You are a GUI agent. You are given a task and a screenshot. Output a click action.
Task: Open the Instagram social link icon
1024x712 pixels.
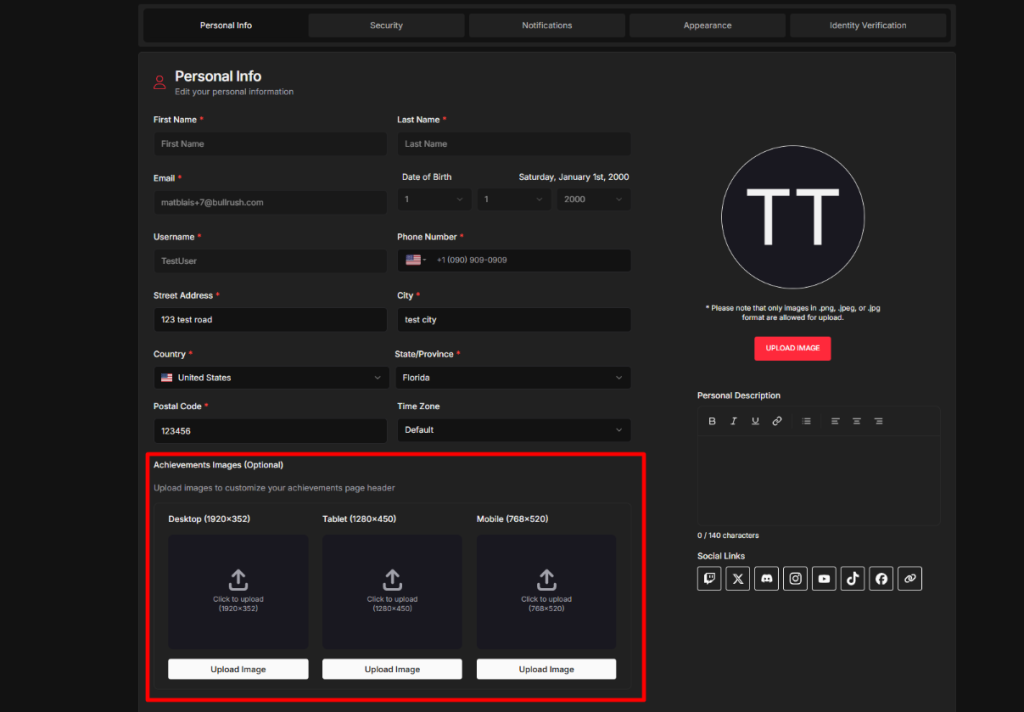coord(795,579)
